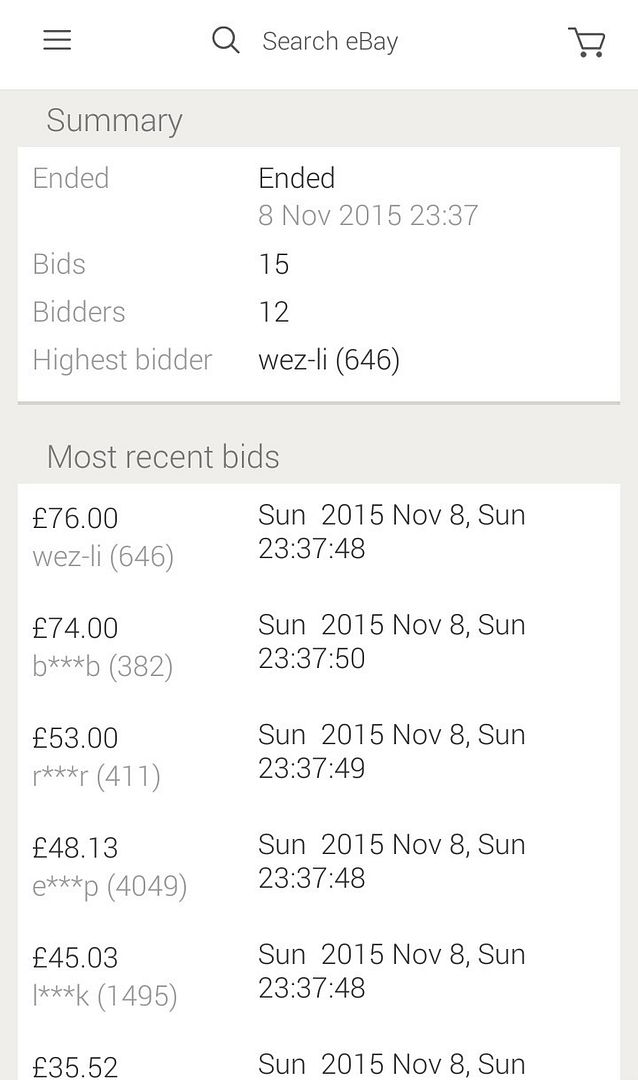Screen dimensions: 638x1080
Task: Click the Search eBay field
Action: click(x=330, y=41)
